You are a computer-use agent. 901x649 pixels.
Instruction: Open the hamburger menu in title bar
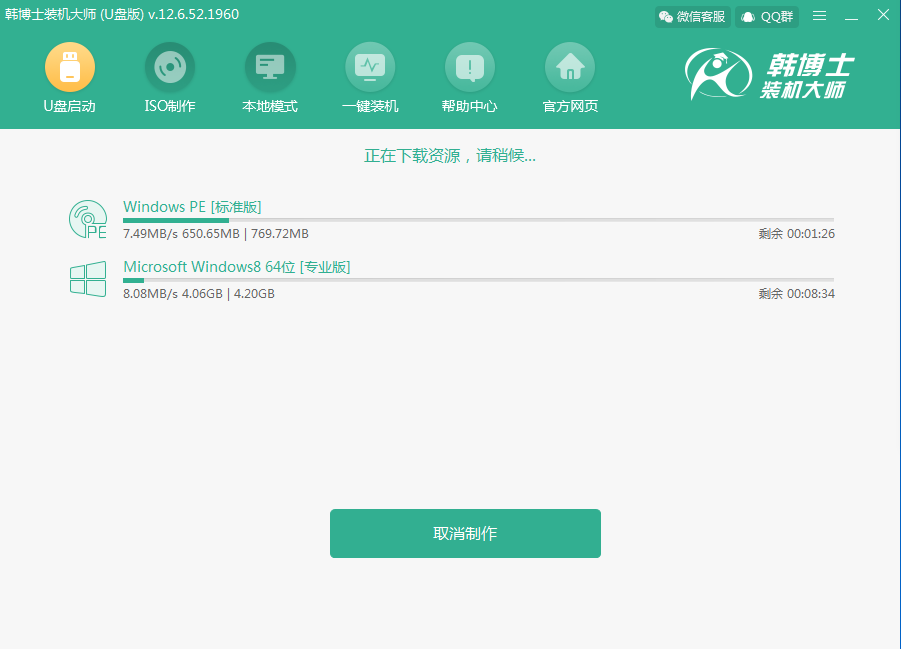pyautogui.click(x=818, y=15)
